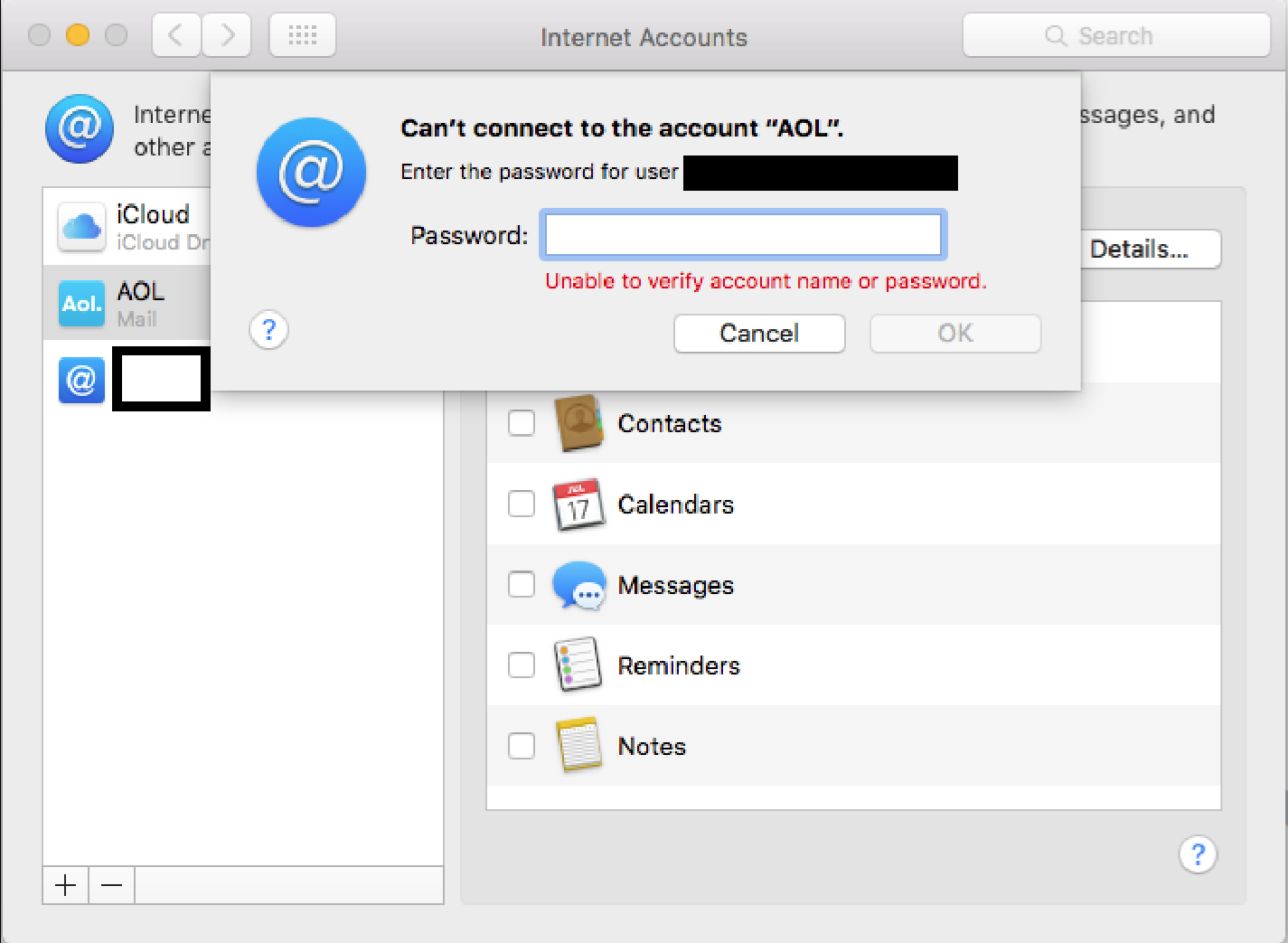Click the Internet Accounts @ icon in header
The image size is (1288, 943).
[x=80, y=128]
